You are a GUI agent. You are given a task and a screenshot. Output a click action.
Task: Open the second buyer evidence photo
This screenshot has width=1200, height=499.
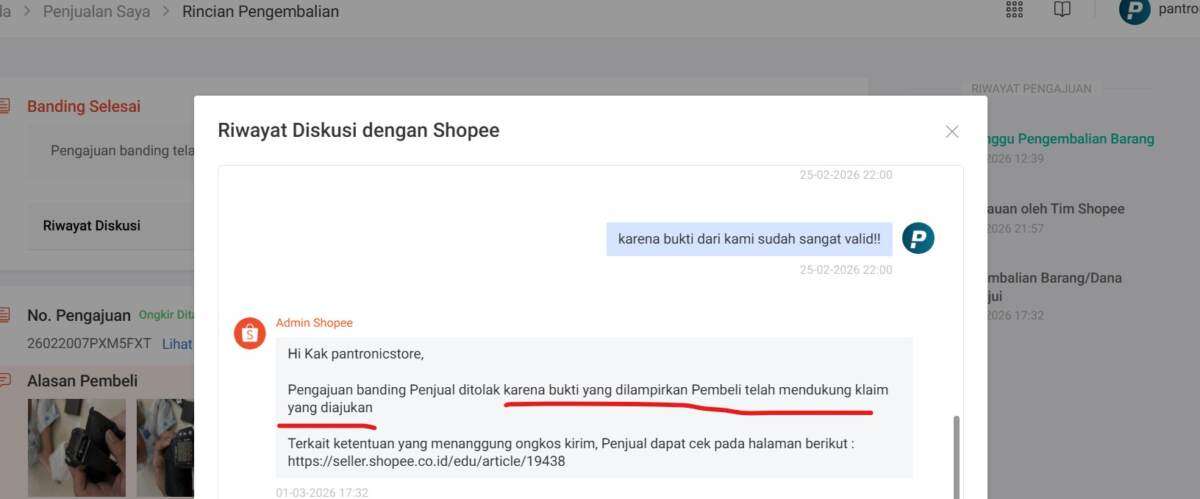point(165,447)
